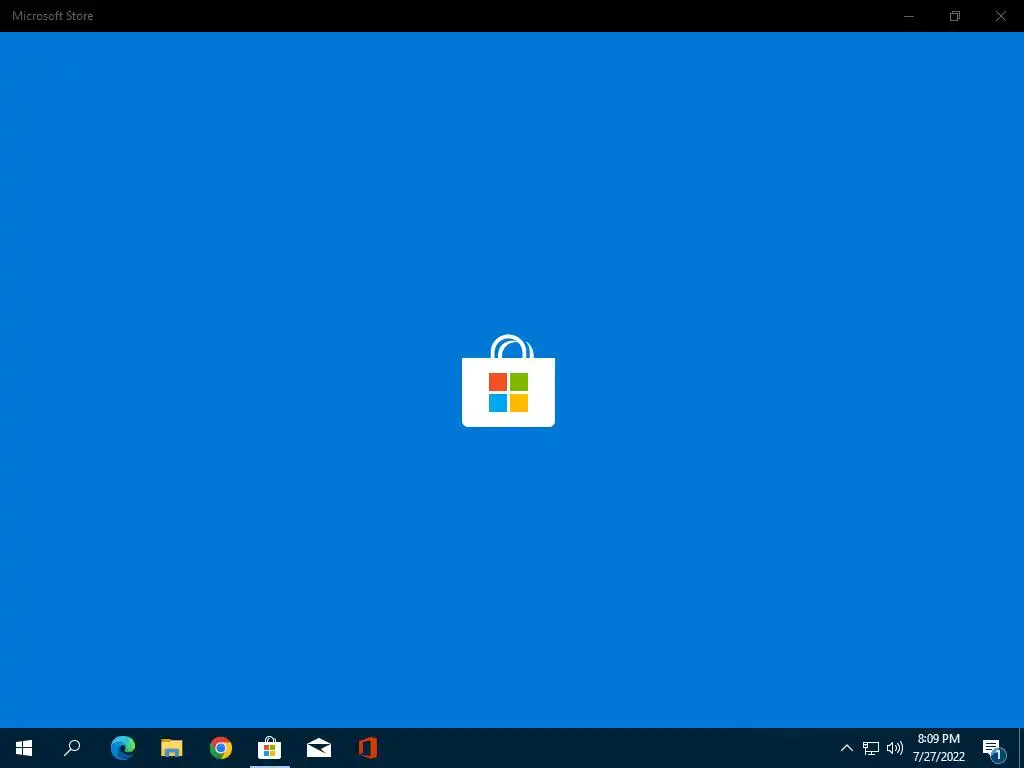
Task: Select Microsoft Store taskbar icon
Action: (x=270, y=748)
